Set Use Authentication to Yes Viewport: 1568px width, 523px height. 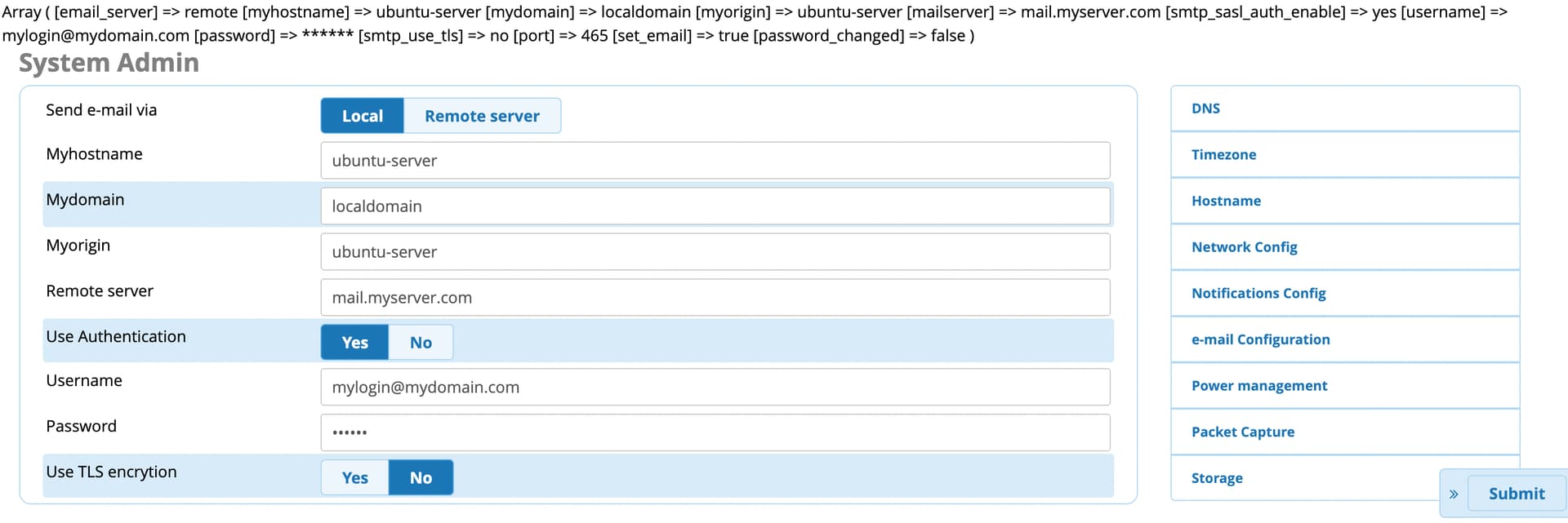(x=354, y=343)
